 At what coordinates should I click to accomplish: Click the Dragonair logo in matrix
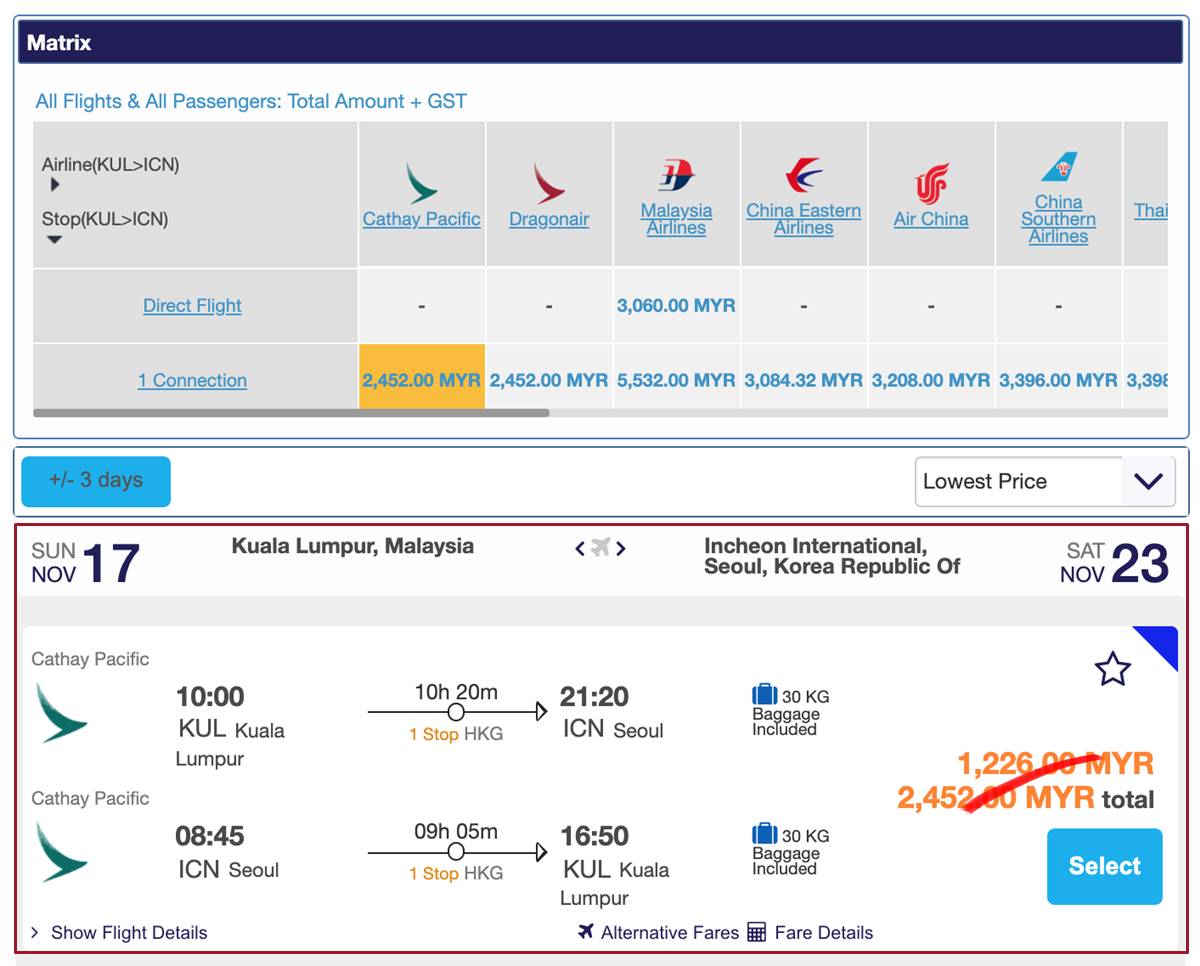point(548,183)
